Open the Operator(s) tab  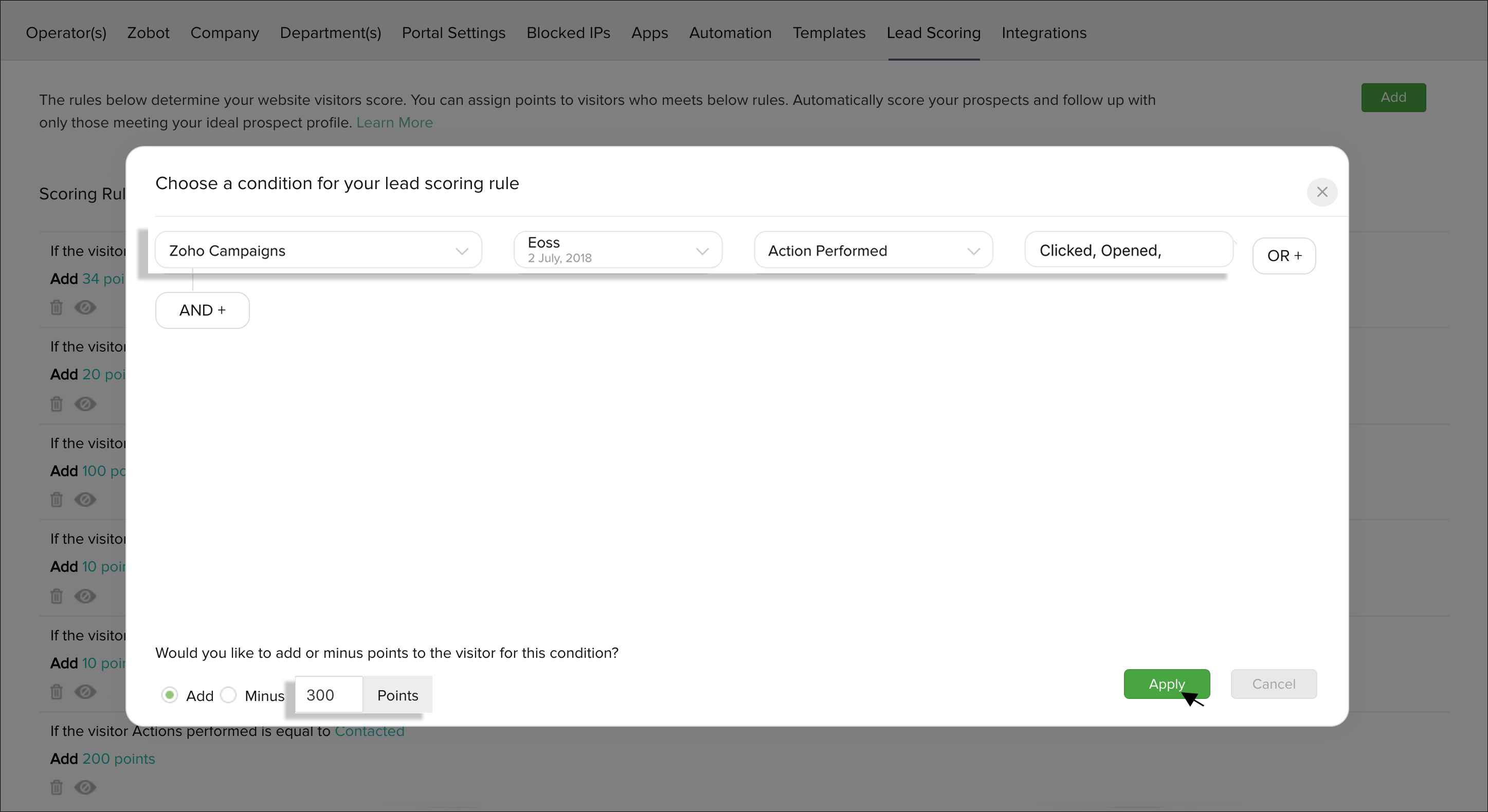pyautogui.click(x=66, y=33)
